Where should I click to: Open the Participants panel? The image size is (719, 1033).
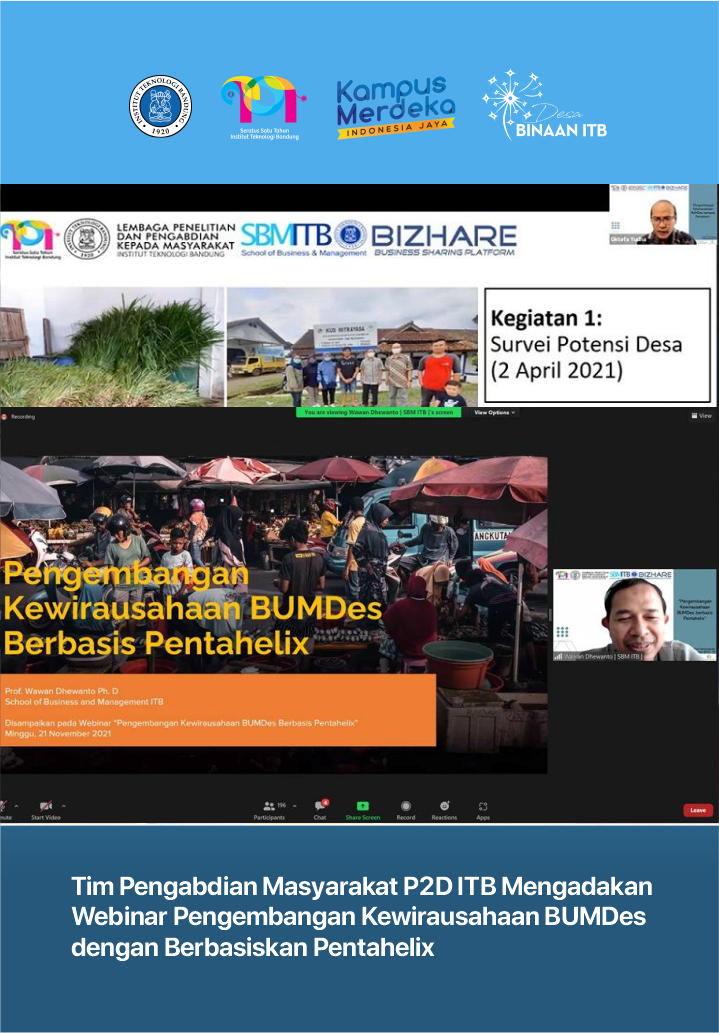pos(268,806)
